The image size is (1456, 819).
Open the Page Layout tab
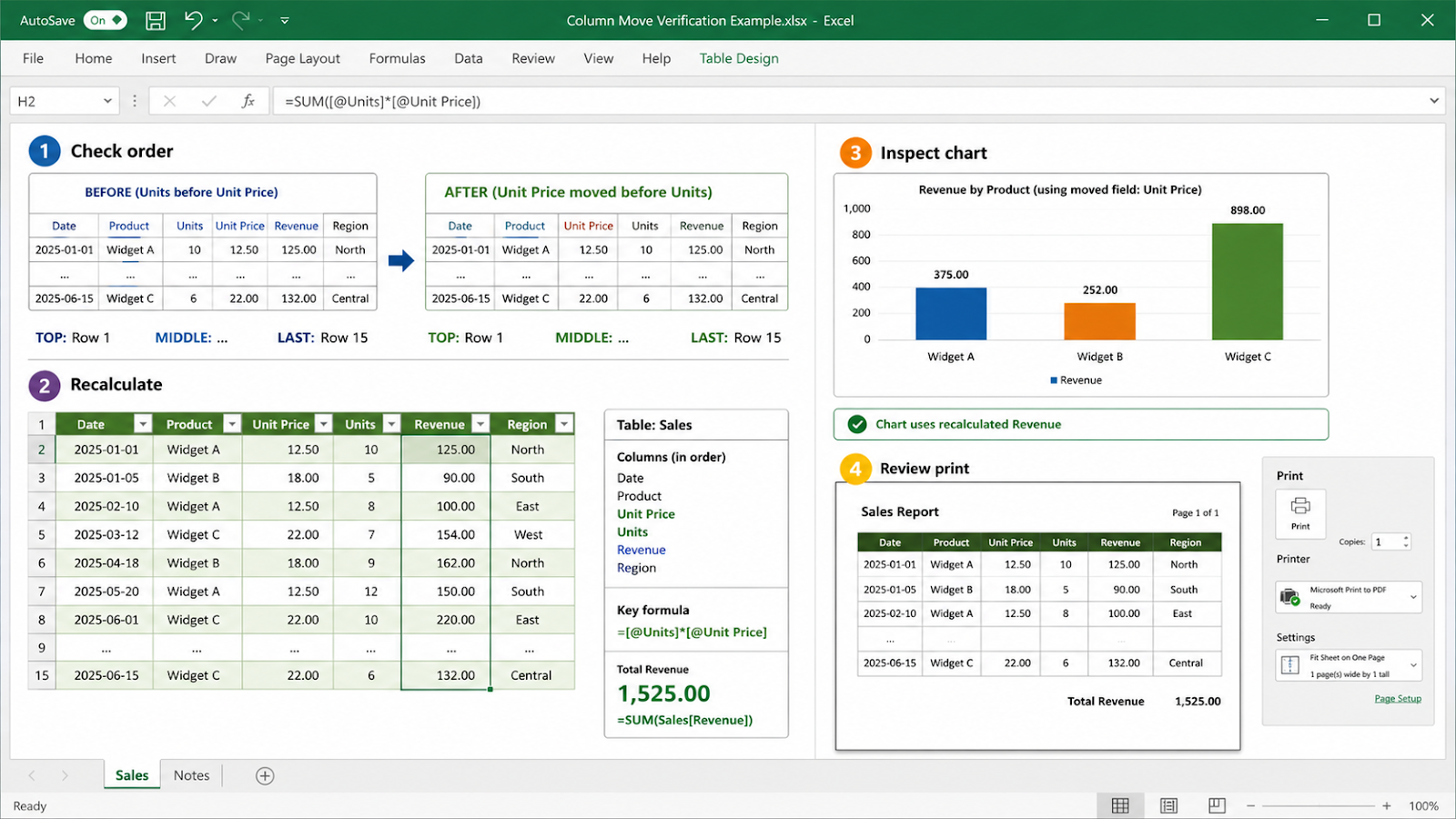302,58
